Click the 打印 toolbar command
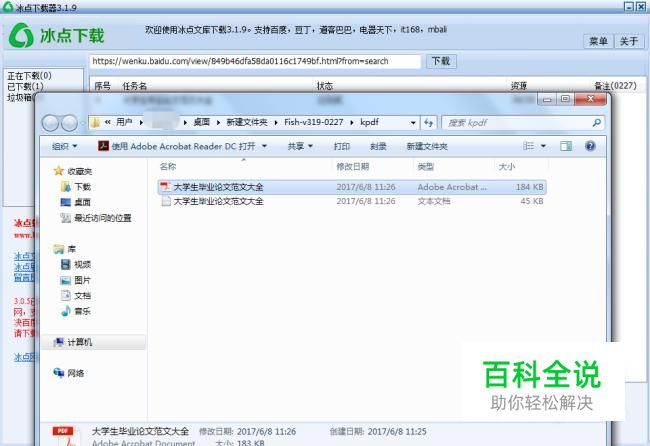The image size is (650, 446). point(342,146)
